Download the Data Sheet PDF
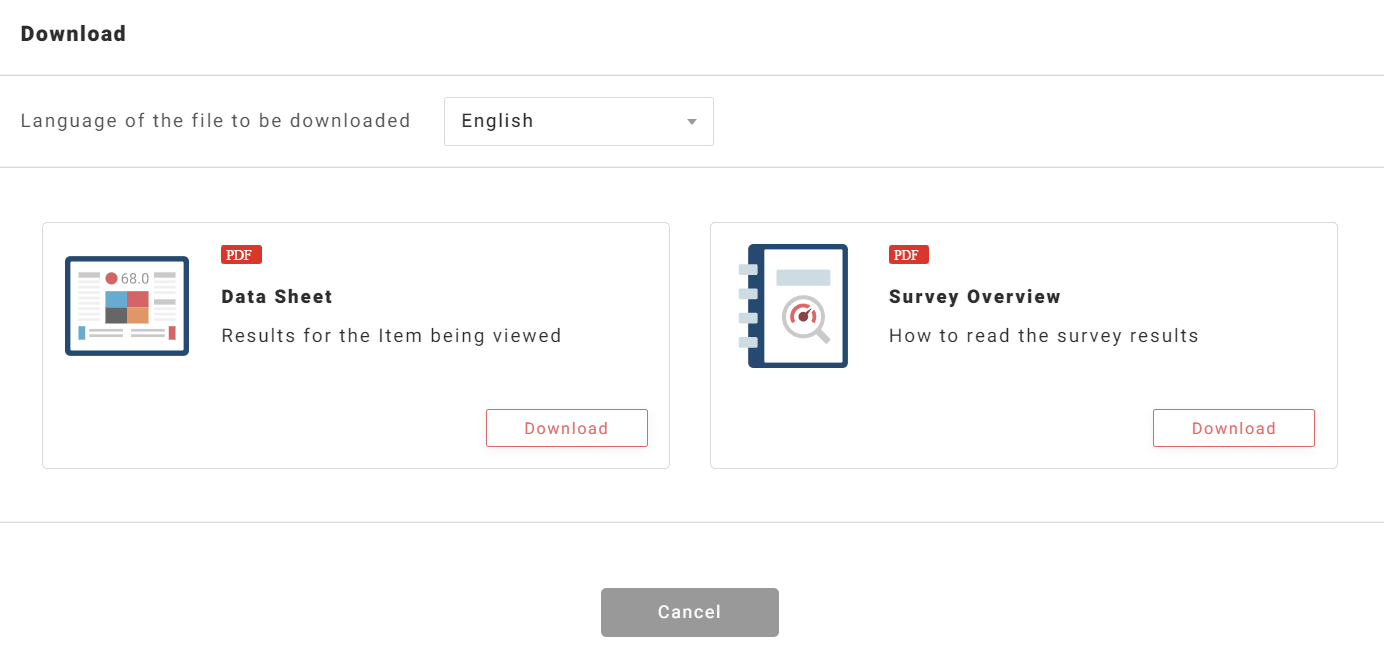 566,428
